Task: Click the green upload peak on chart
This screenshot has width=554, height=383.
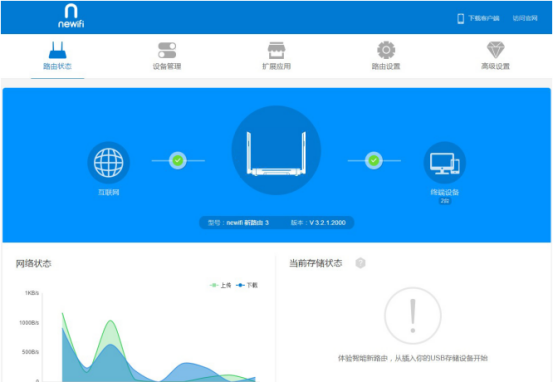Action: click(x=111, y=321)
